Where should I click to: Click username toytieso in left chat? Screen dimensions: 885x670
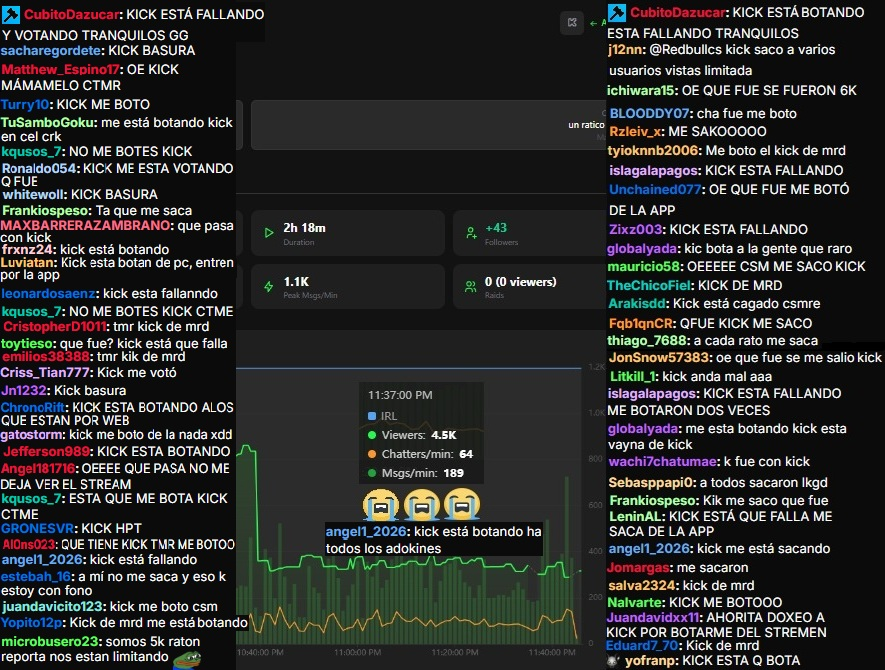27,343
